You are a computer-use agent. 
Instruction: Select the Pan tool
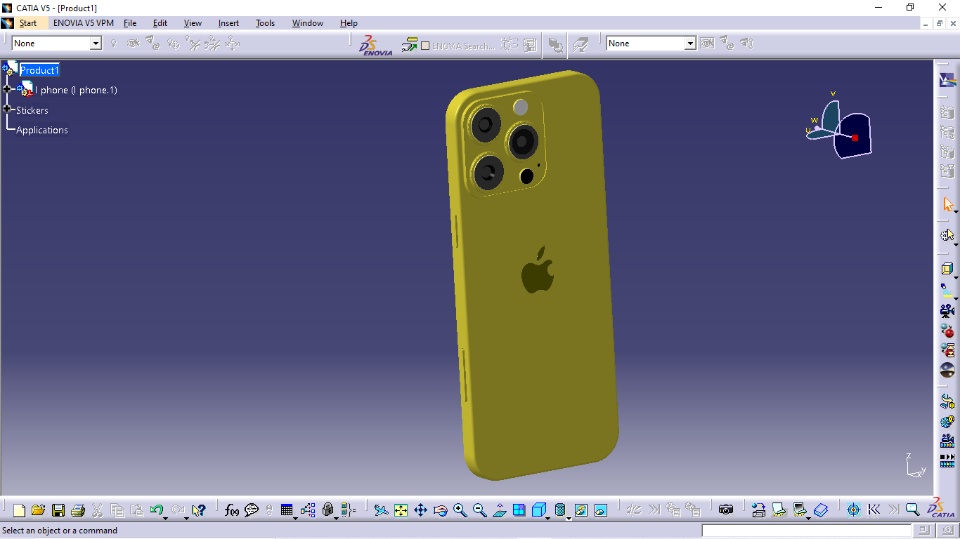[x=421, y=510]
